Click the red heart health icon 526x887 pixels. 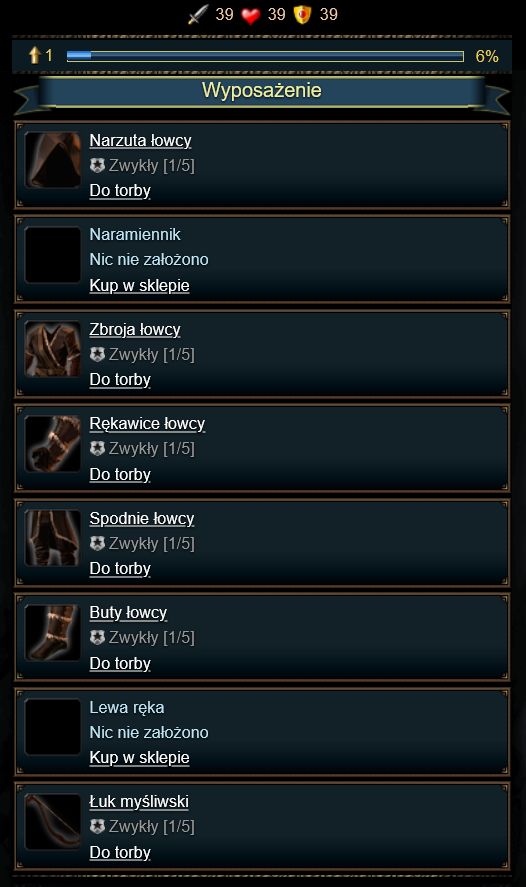pyautogui.click(x=251, y=15)
